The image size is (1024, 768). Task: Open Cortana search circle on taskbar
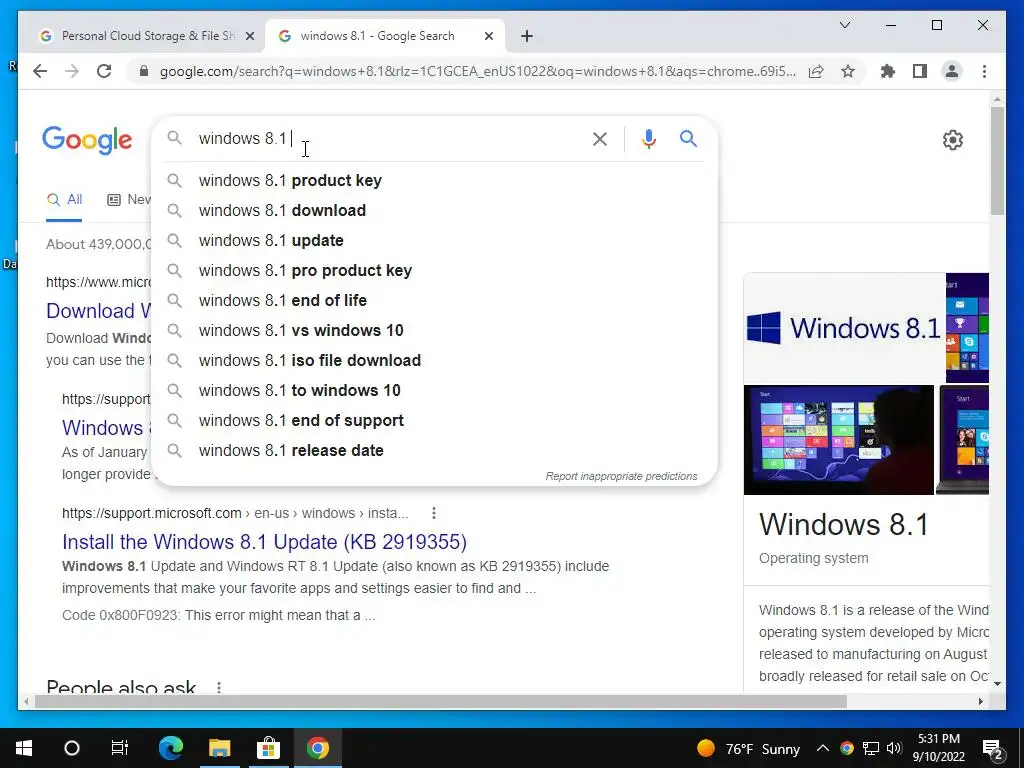72,748
